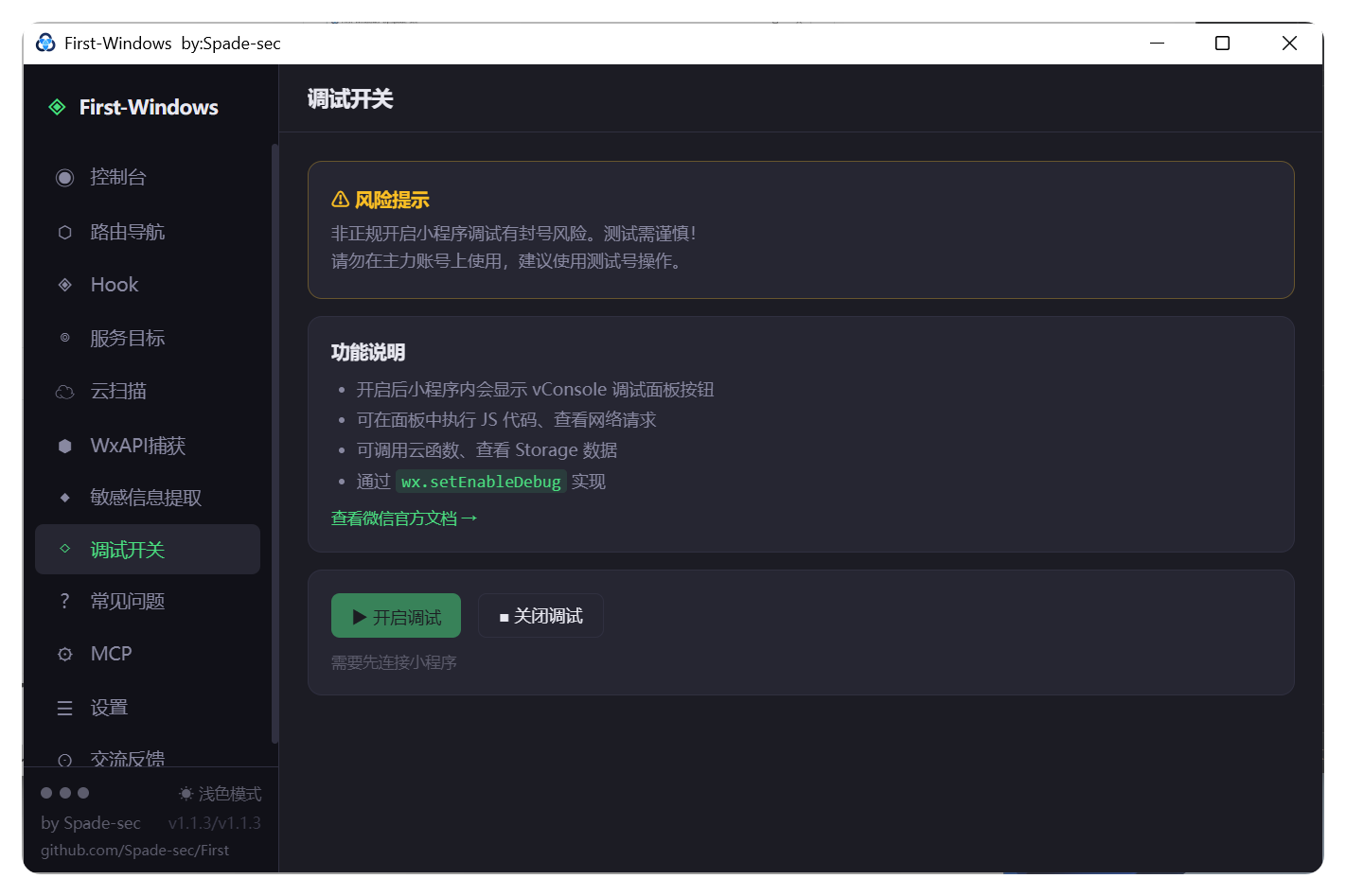Image resolution: width=1346 pixels, height=896 pixels.
Task: Stop debugging with 关闭调试 button
Action: [x=540, y=616]
